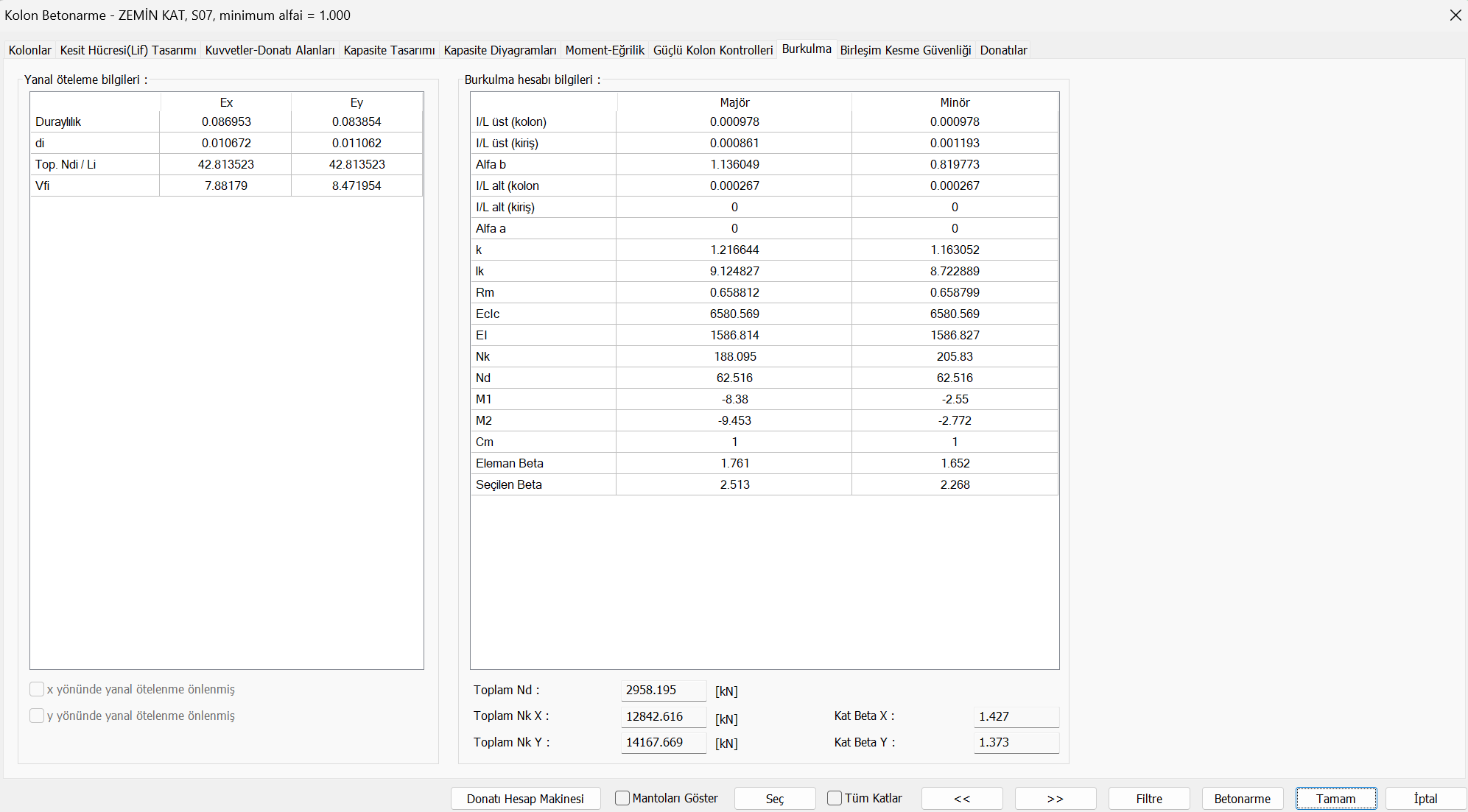Toggle y yönünde yanal ötelenme önlenmiş

pos(37,716)
